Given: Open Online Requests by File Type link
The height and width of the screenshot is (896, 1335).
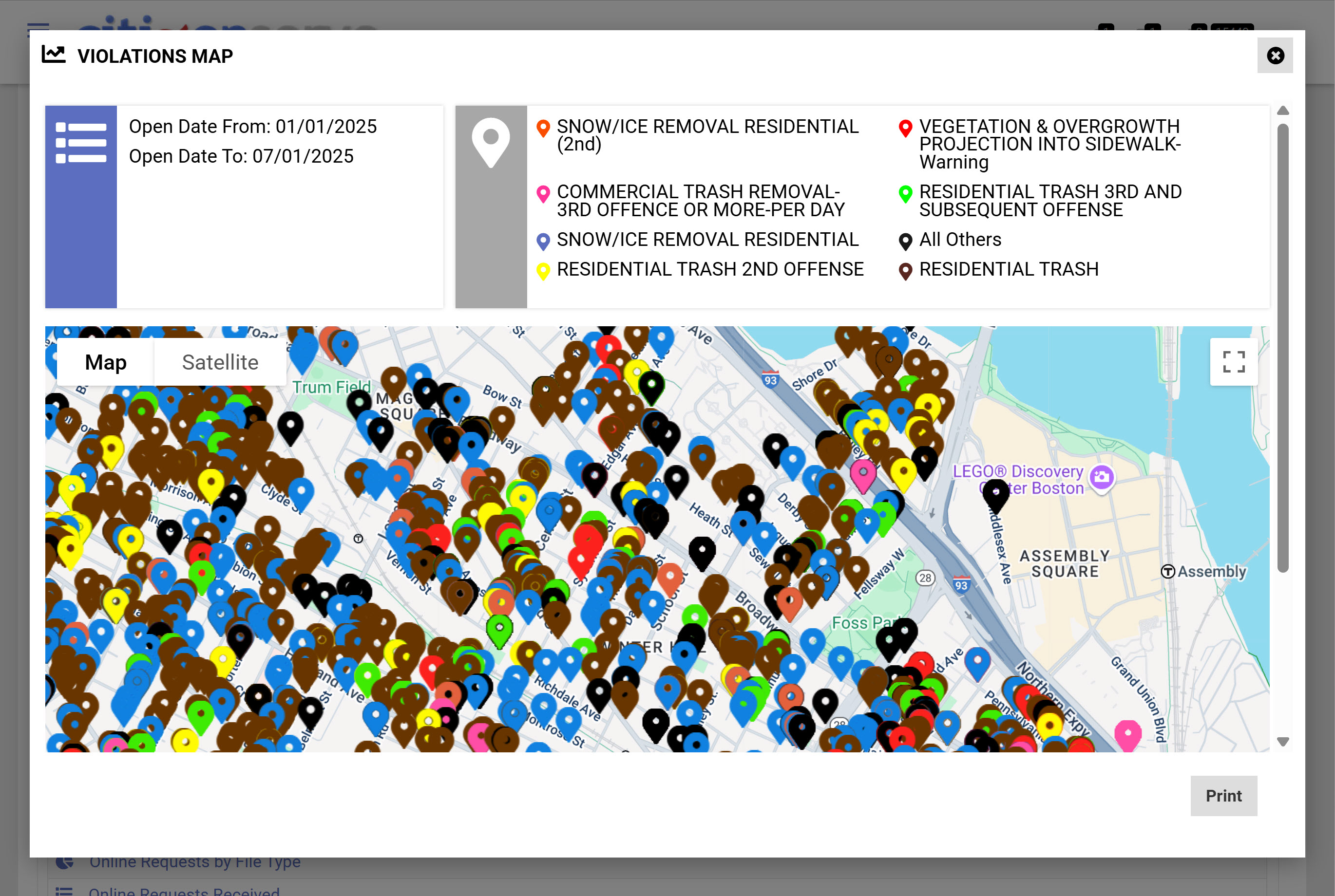Looking at the screenshot, I should click(195, 861).
